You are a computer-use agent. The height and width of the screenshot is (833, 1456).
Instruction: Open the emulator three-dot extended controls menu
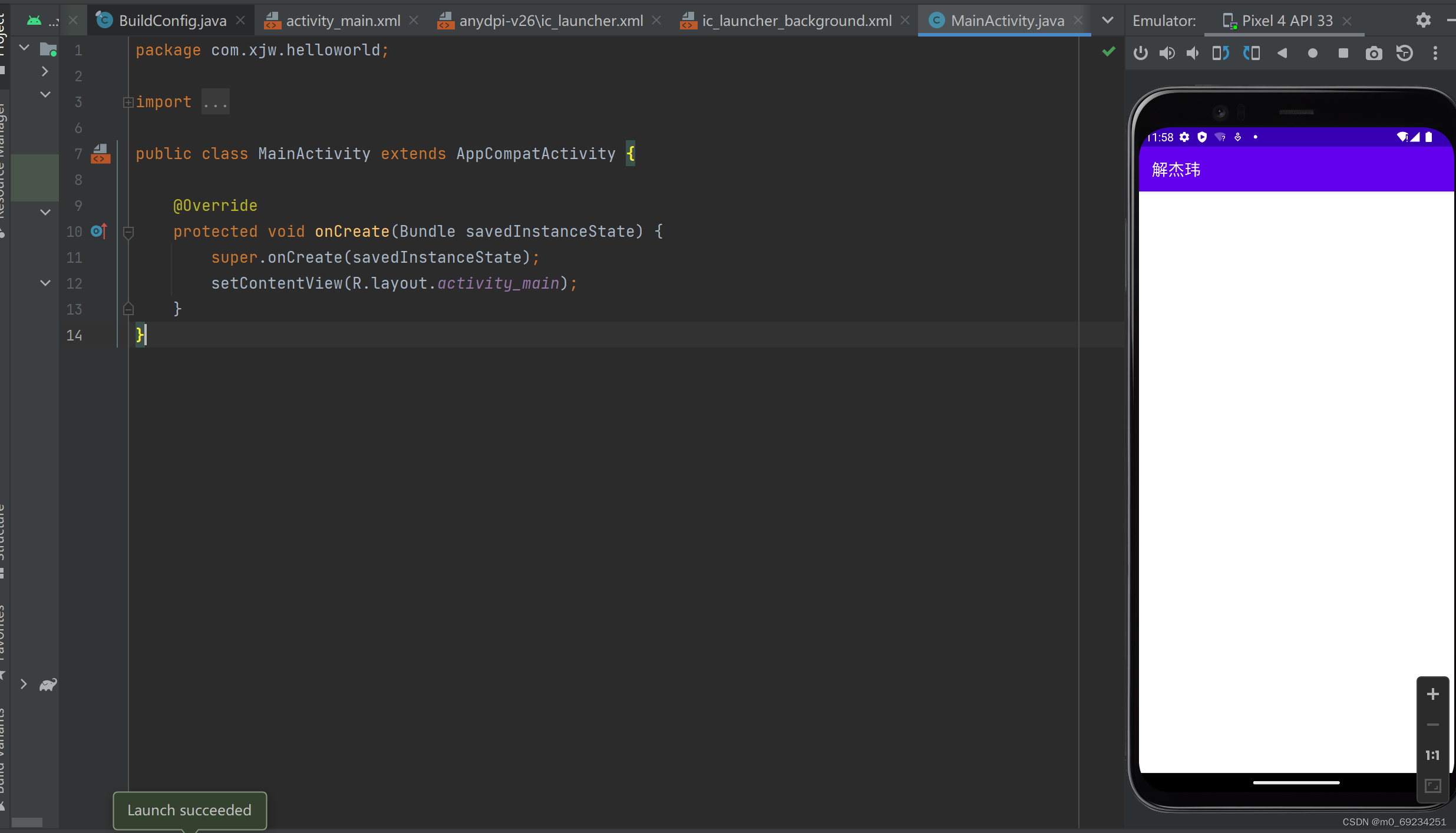tap(1435, 53)
